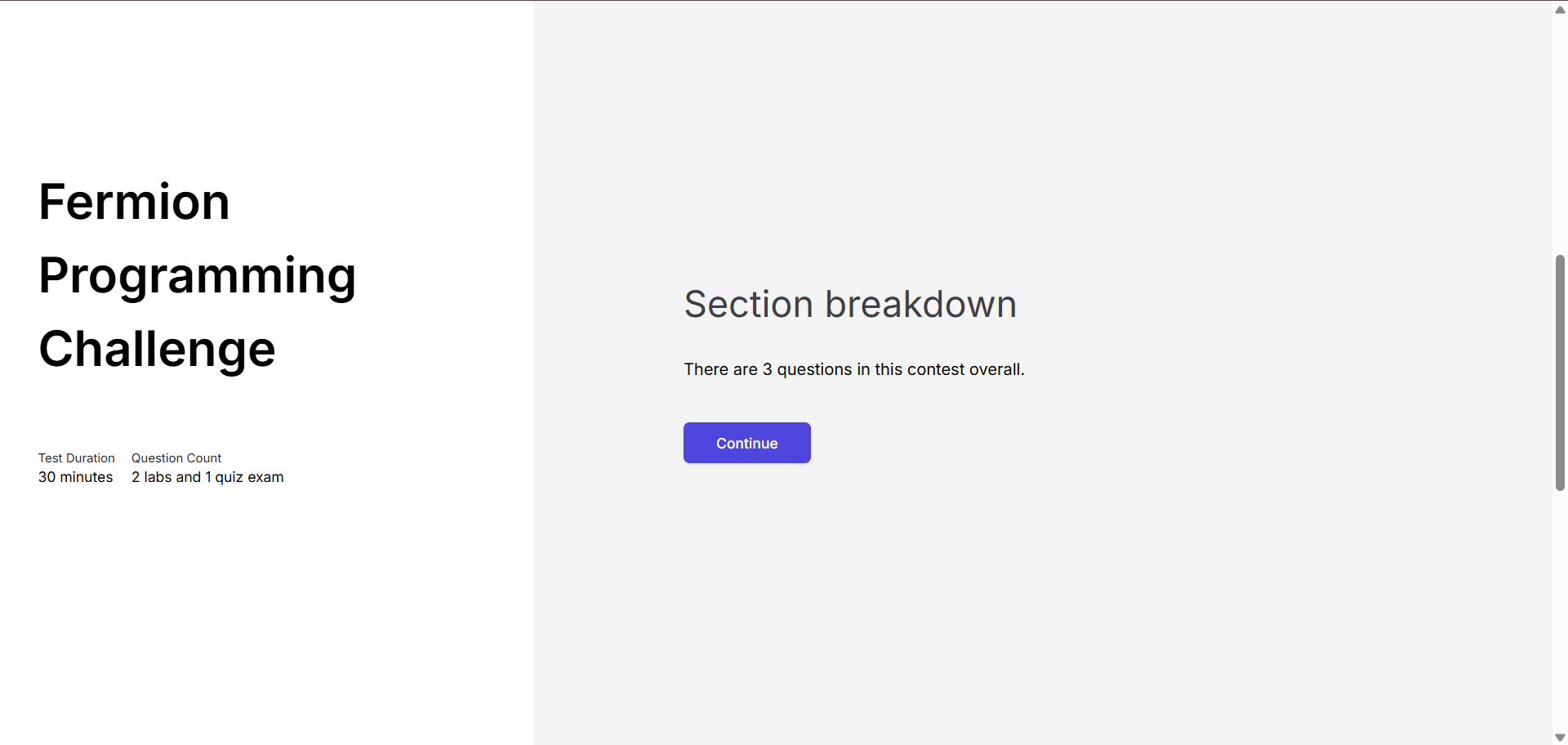Click the Continue button

tap(746, 443)
